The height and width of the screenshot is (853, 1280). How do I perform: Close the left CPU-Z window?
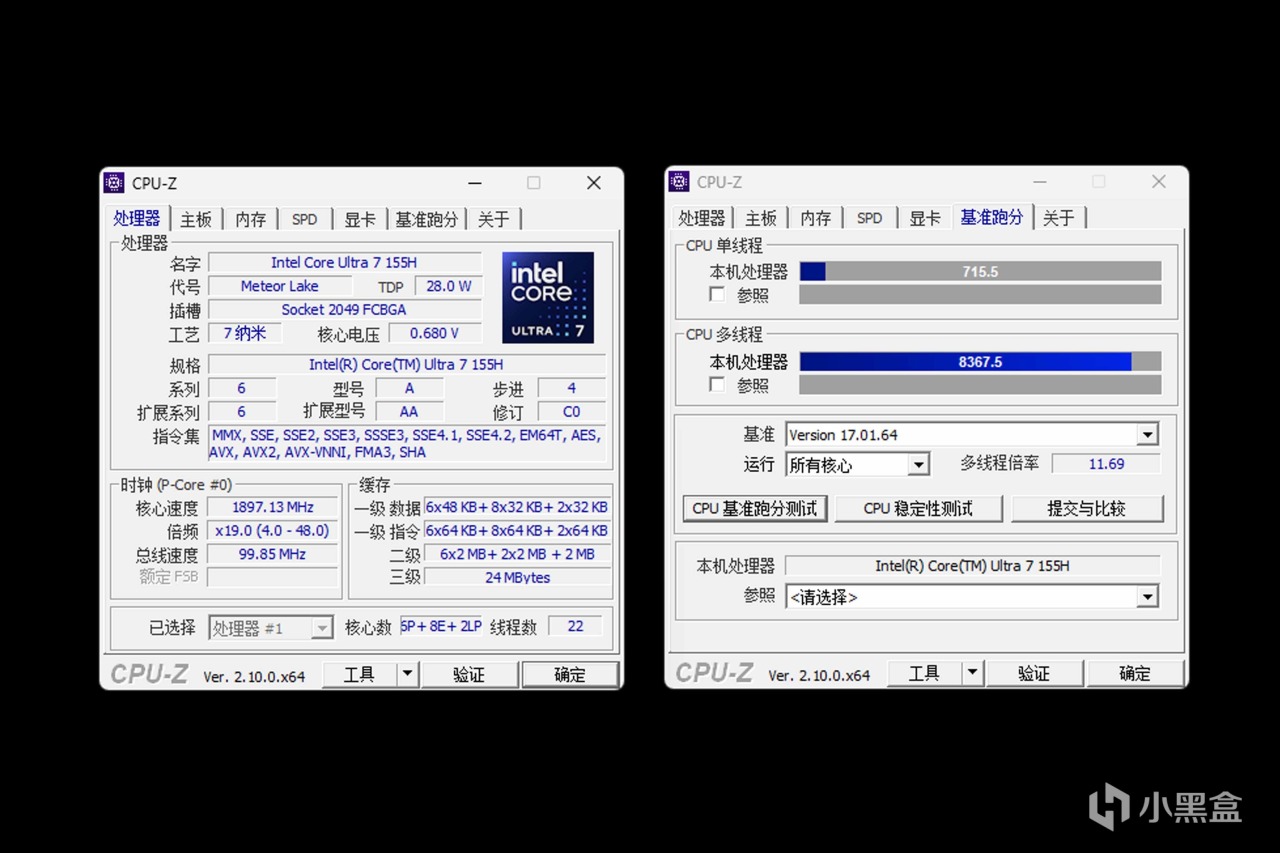point(594,183)
